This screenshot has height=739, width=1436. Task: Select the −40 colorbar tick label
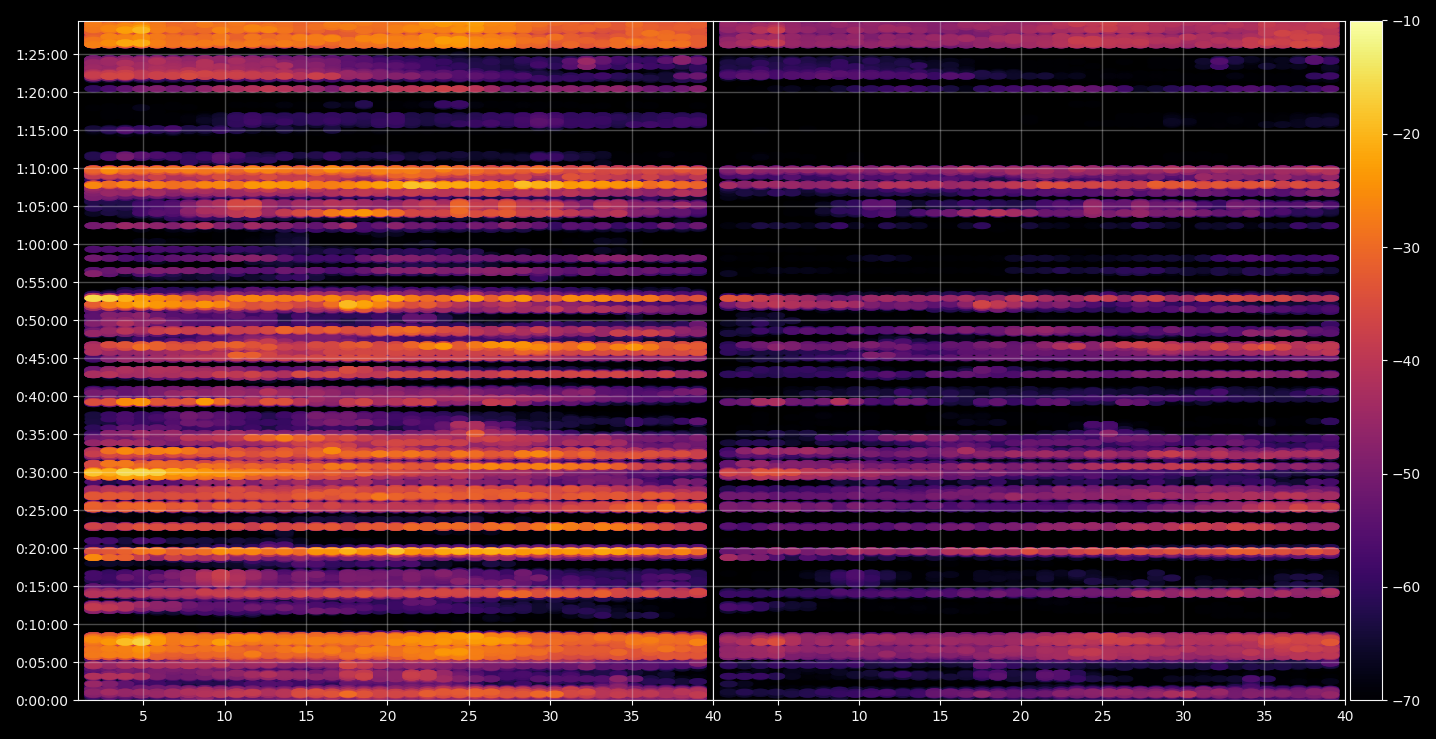click(1407, 361)
